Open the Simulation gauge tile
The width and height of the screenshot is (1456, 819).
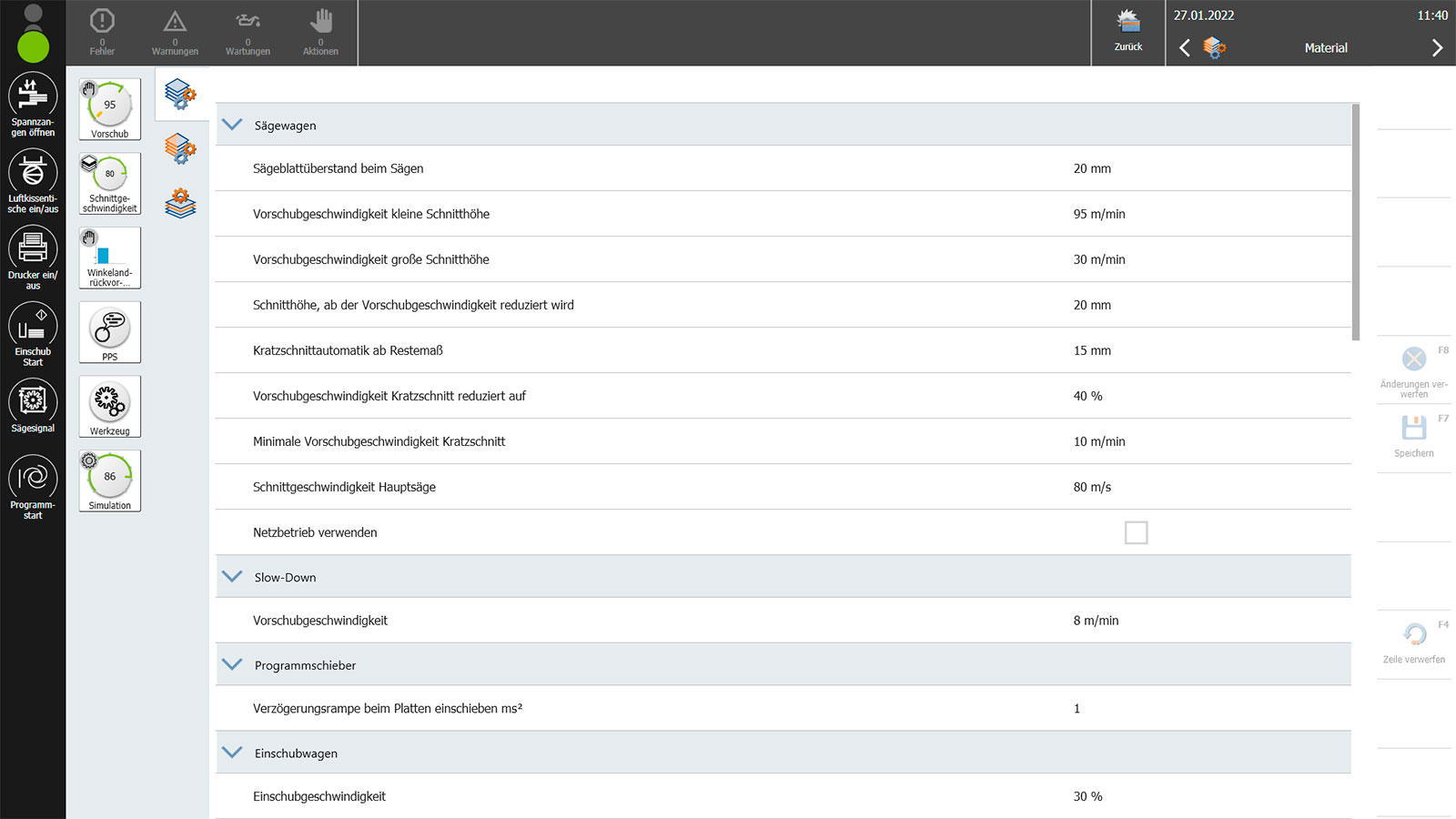click(x=110, y=480)
